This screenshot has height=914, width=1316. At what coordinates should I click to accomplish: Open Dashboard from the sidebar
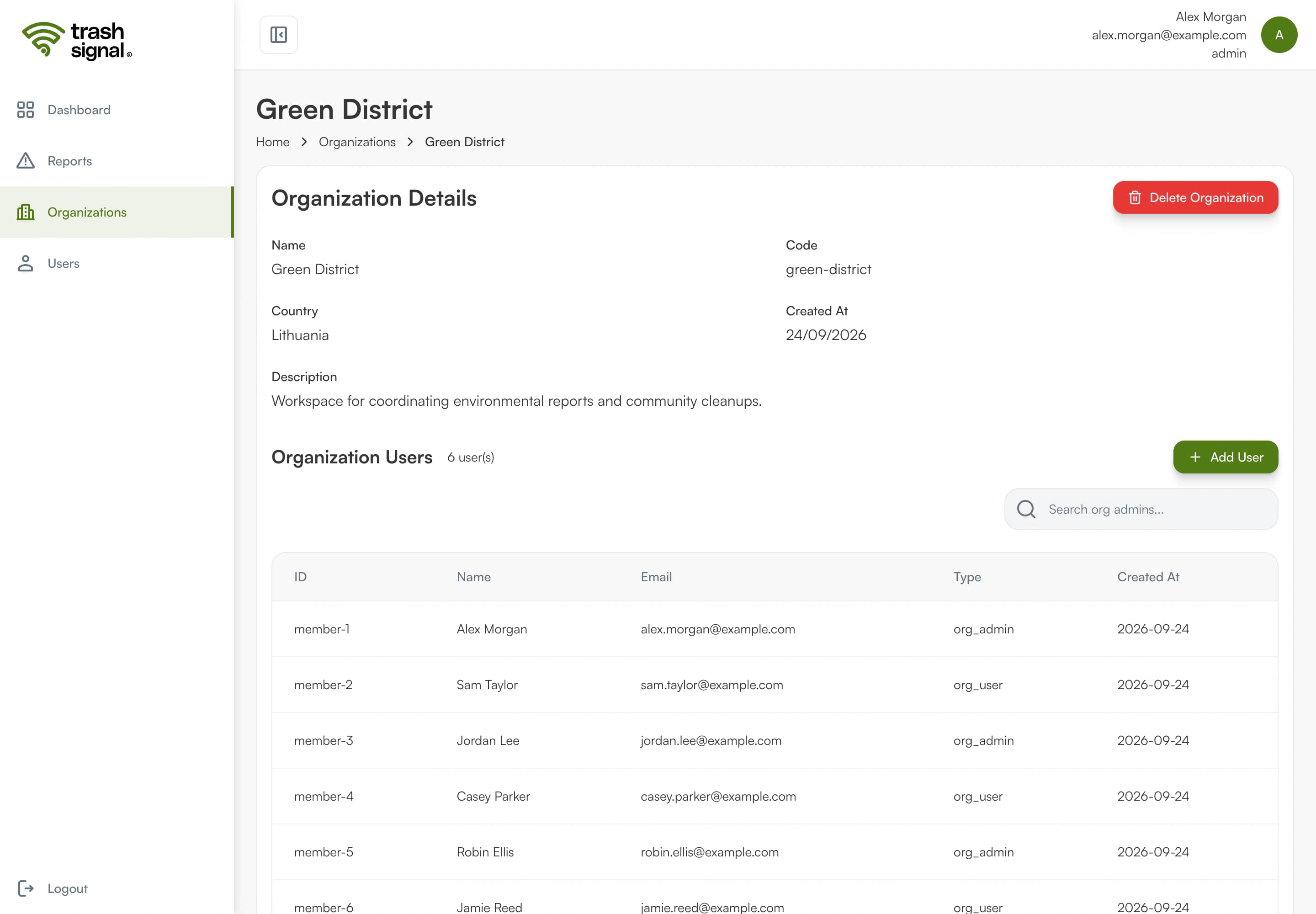(117, 109)
